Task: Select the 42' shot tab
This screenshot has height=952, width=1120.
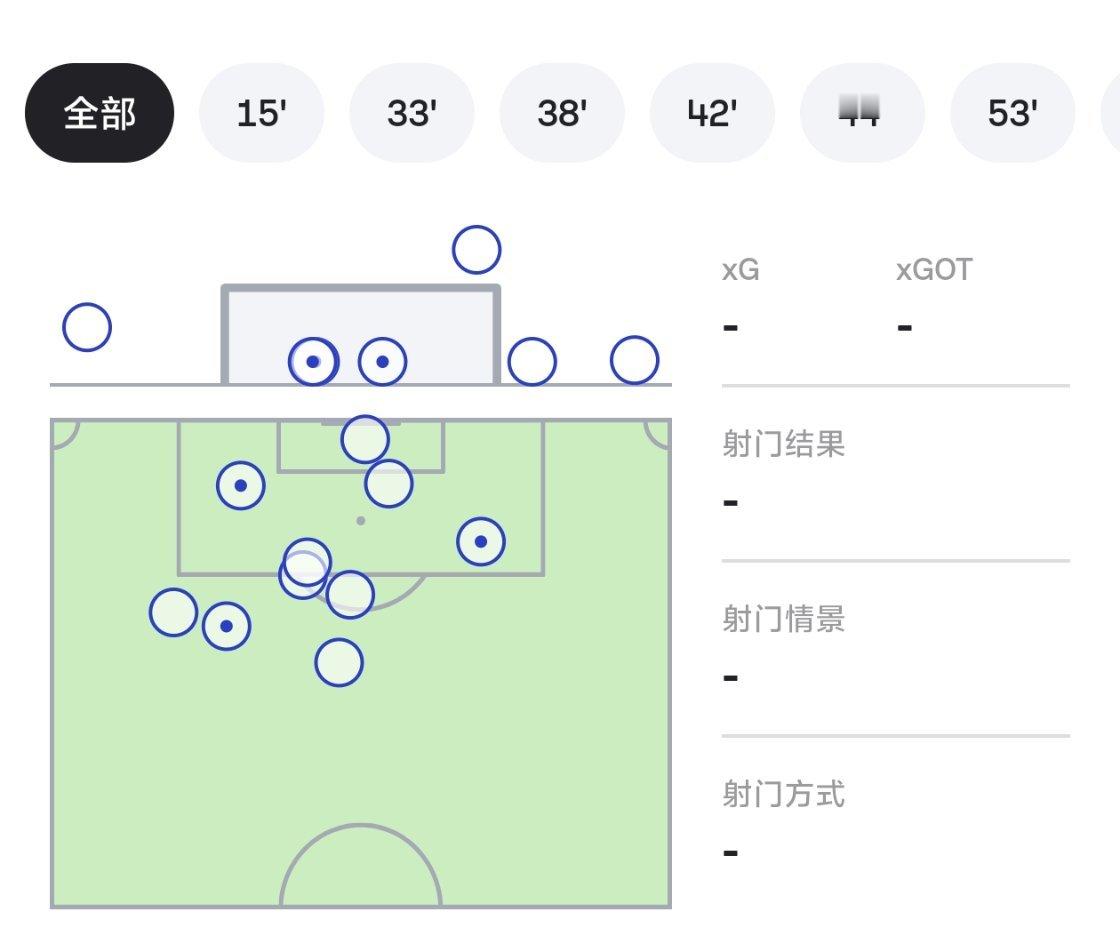Action: point(712,113)
